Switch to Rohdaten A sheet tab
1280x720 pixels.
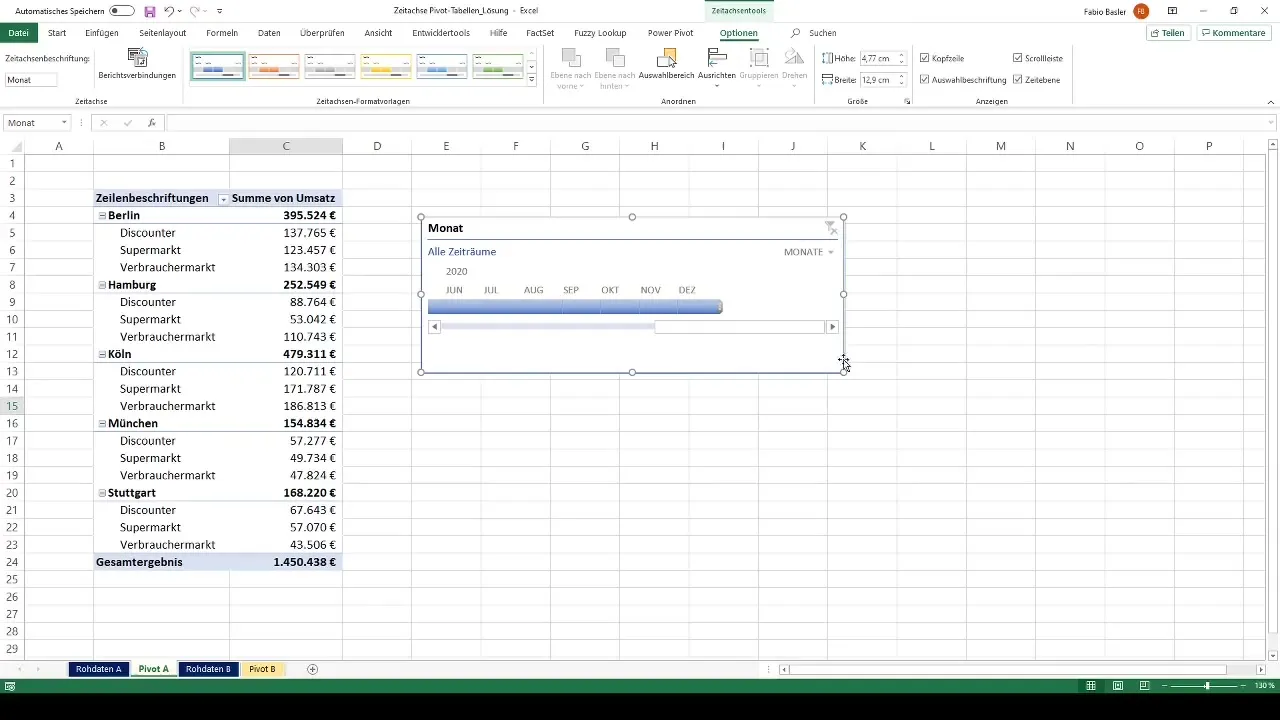[x=98, y=669]
